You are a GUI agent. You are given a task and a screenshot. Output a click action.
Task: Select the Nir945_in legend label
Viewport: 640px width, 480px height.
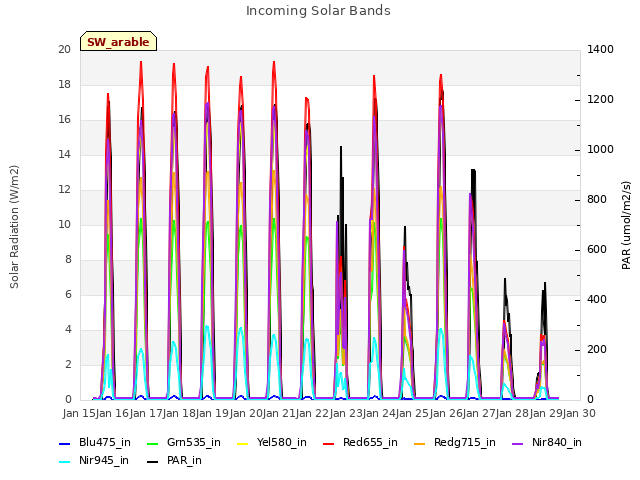coord(104,460)
